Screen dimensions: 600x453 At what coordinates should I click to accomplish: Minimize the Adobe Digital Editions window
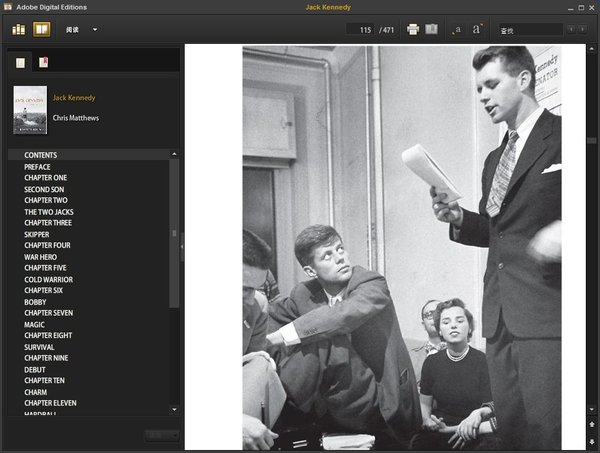[x=571, y=8]
